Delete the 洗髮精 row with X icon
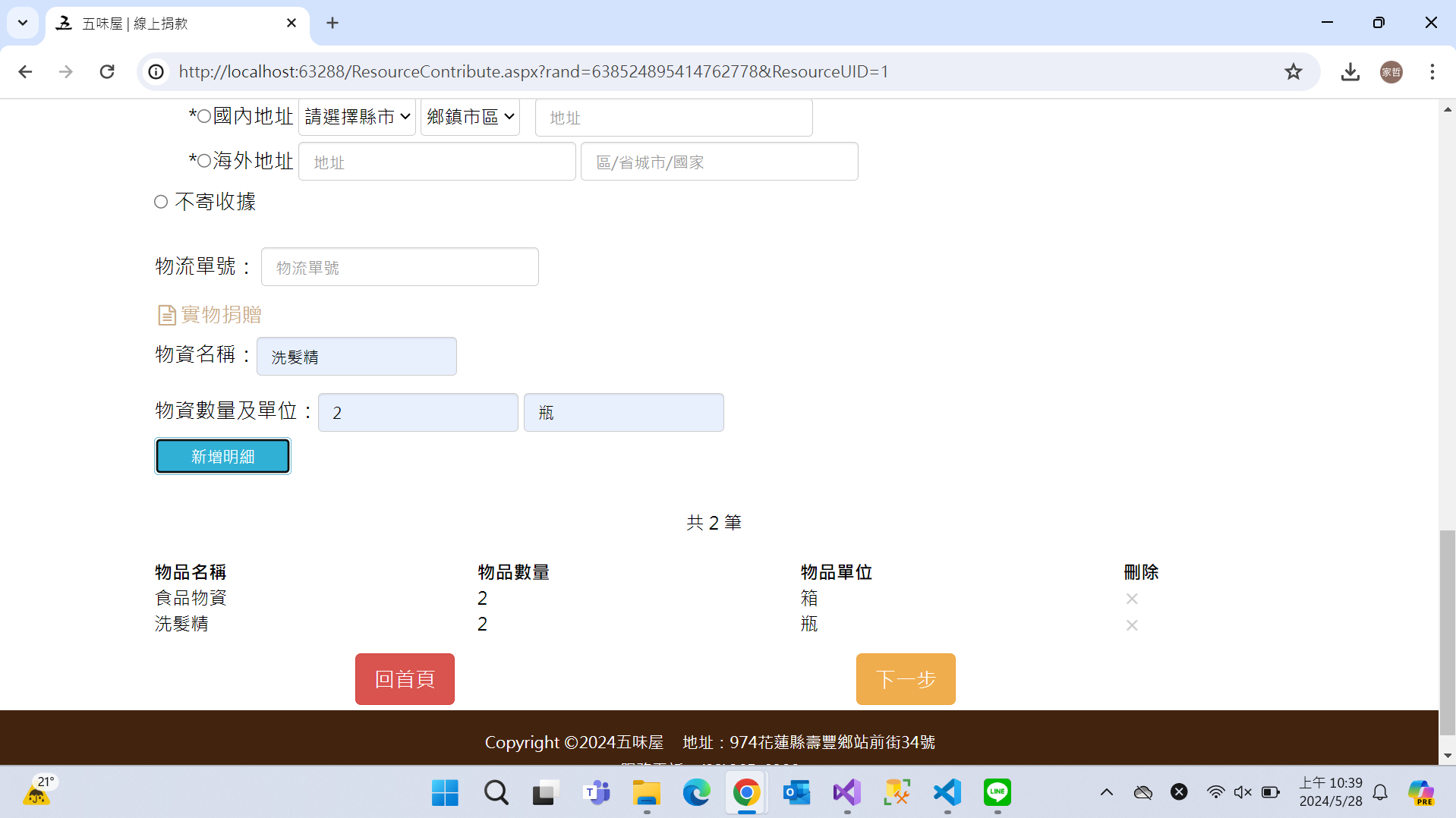The image size is (1456, 818). pos(1131,625)
